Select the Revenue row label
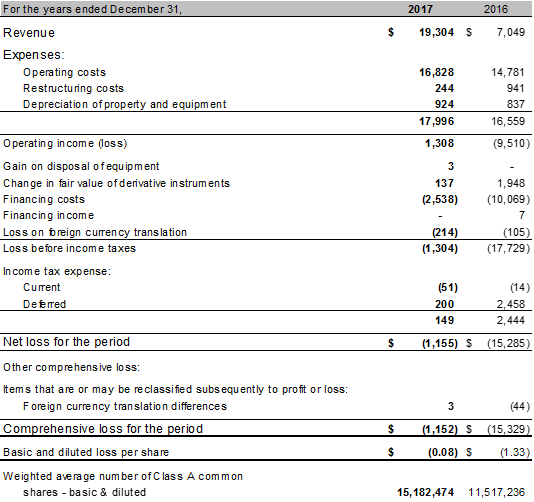Screen dimensions: 534x502 click(29, 33)
